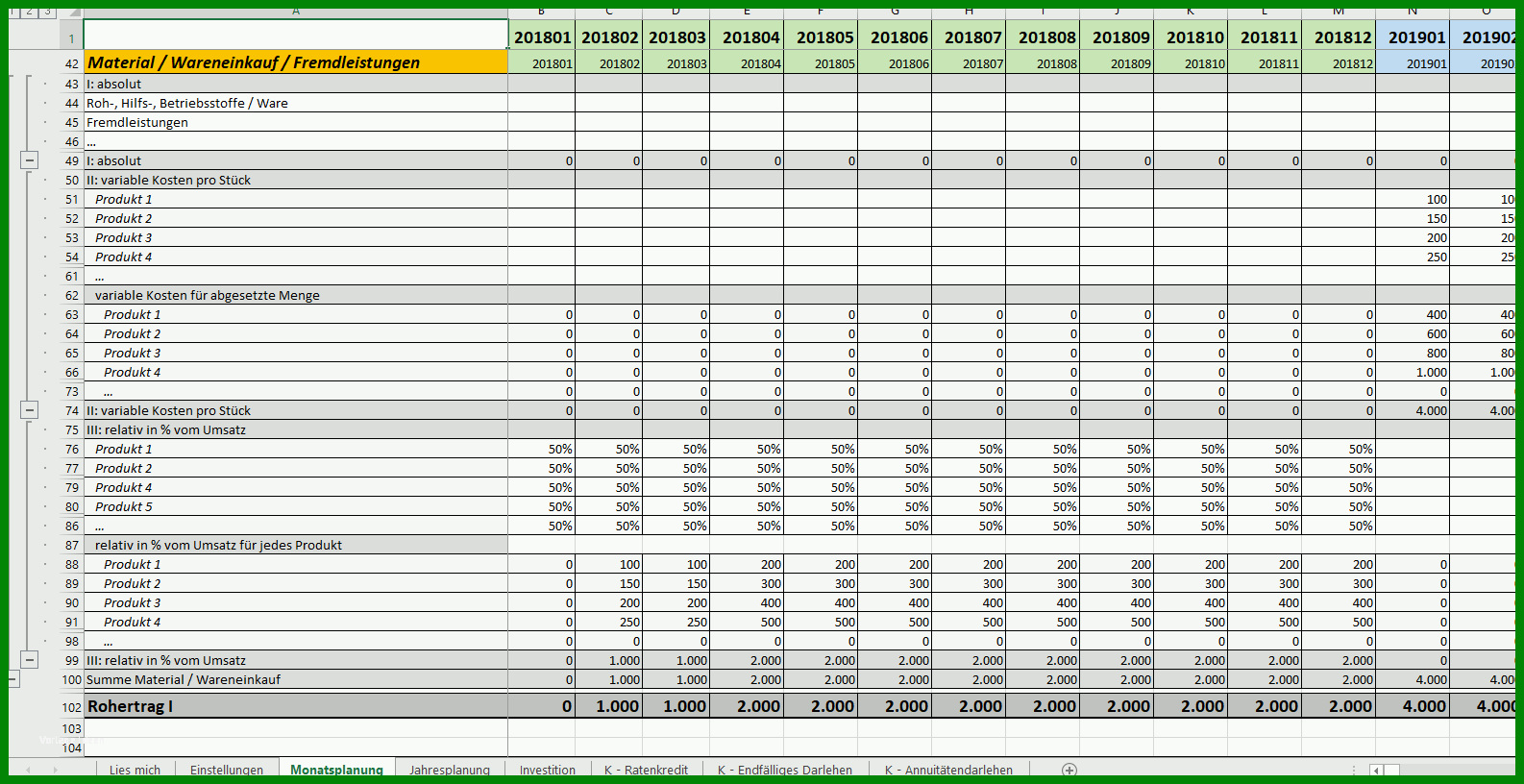The image size is (1524, 784).
Task: Select value 600 in row 64 under 201901
Action: click(1413, 333)
